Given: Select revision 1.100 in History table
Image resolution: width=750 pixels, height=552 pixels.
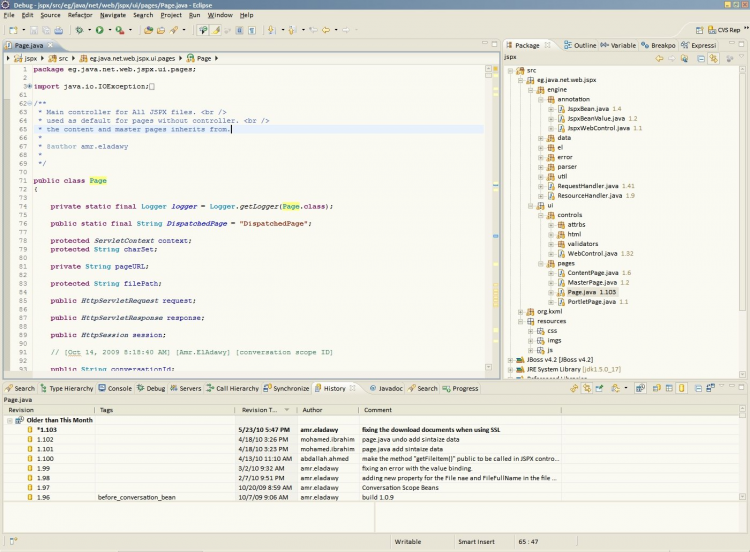Looking at the screenshot, I should coord(45,458).
